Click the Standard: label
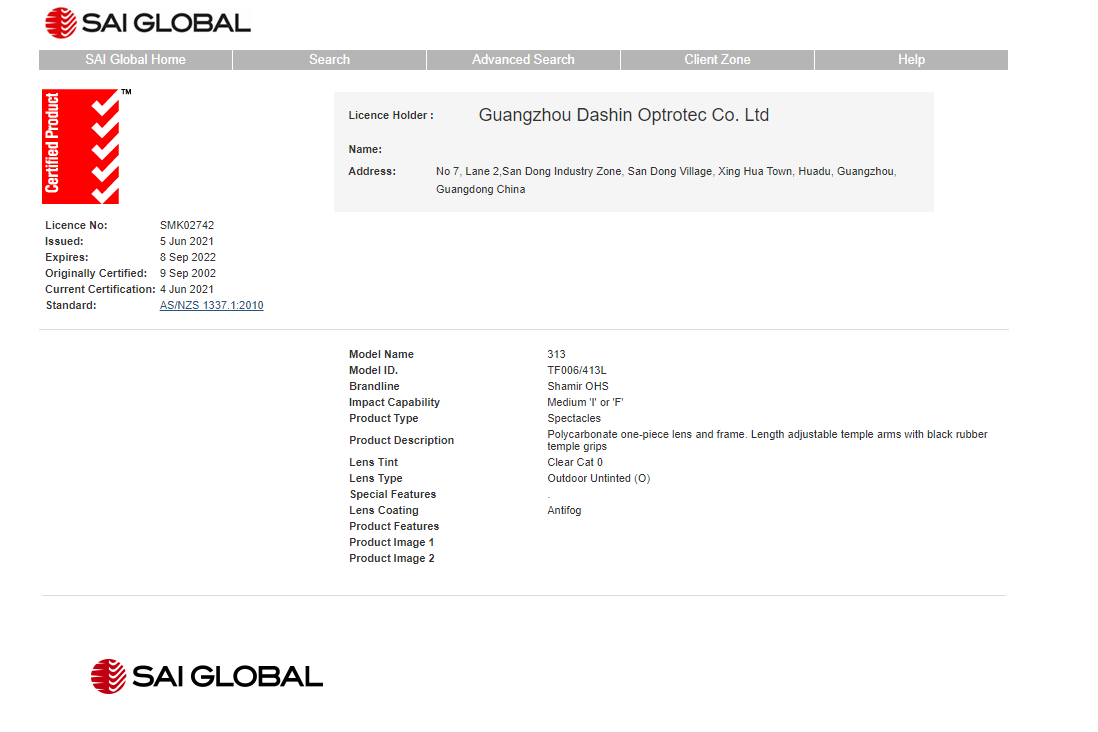The height and width of the screenshot is (732, 1098). click(71, 305)
